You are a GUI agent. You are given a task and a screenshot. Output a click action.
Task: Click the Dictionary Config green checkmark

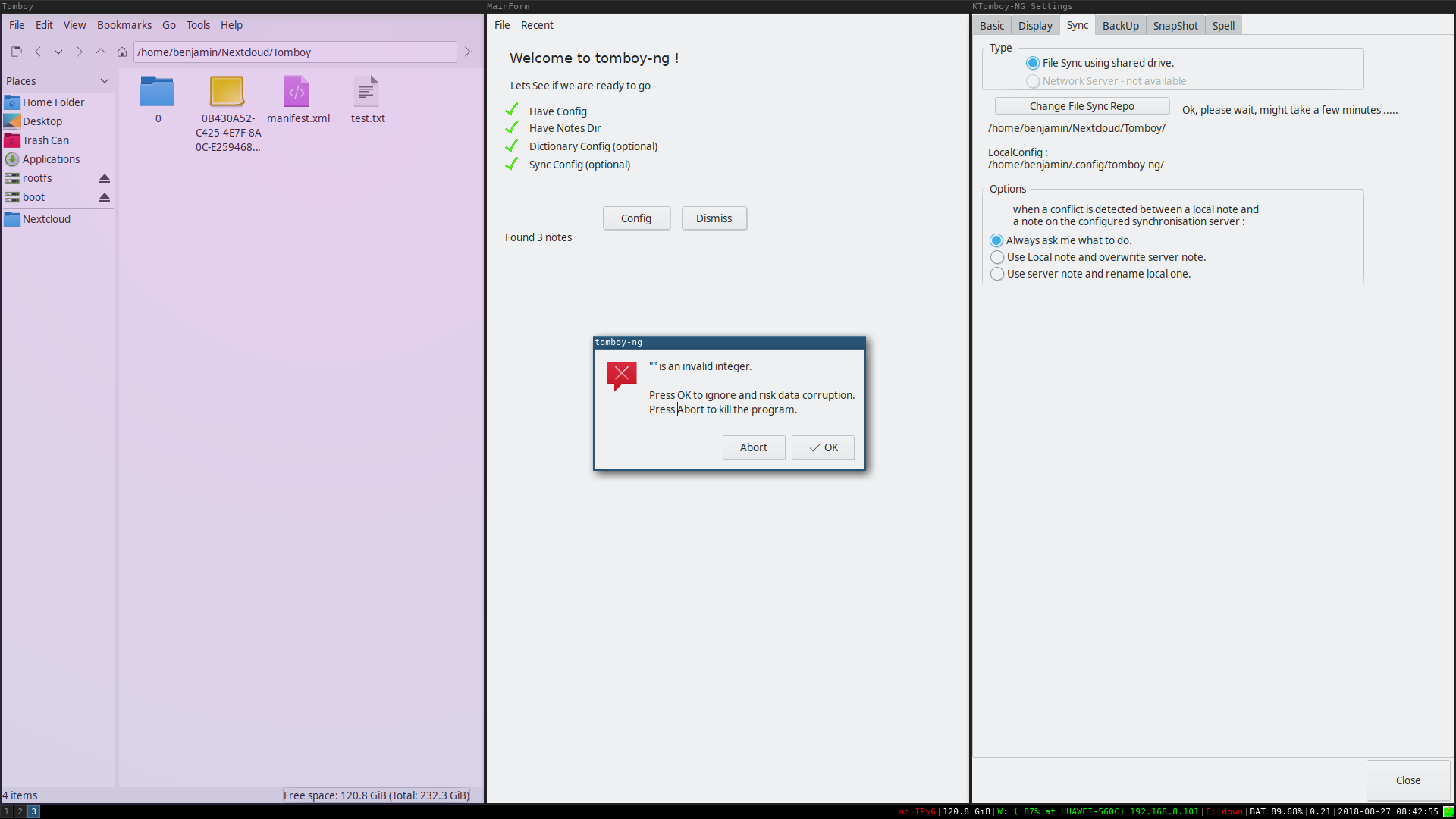512,146
